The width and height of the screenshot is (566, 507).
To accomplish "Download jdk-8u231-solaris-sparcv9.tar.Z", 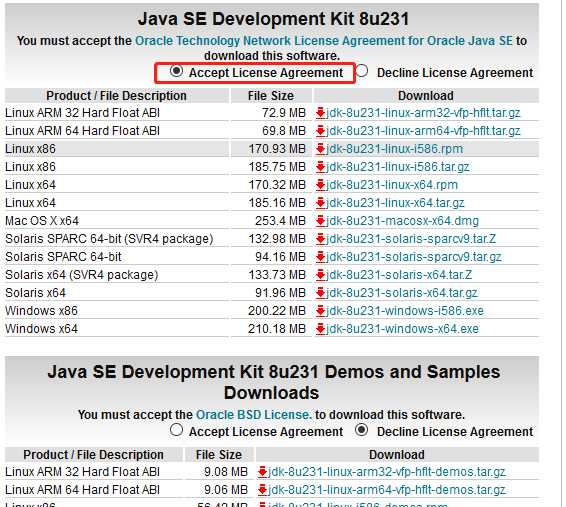I will (411, 239).
